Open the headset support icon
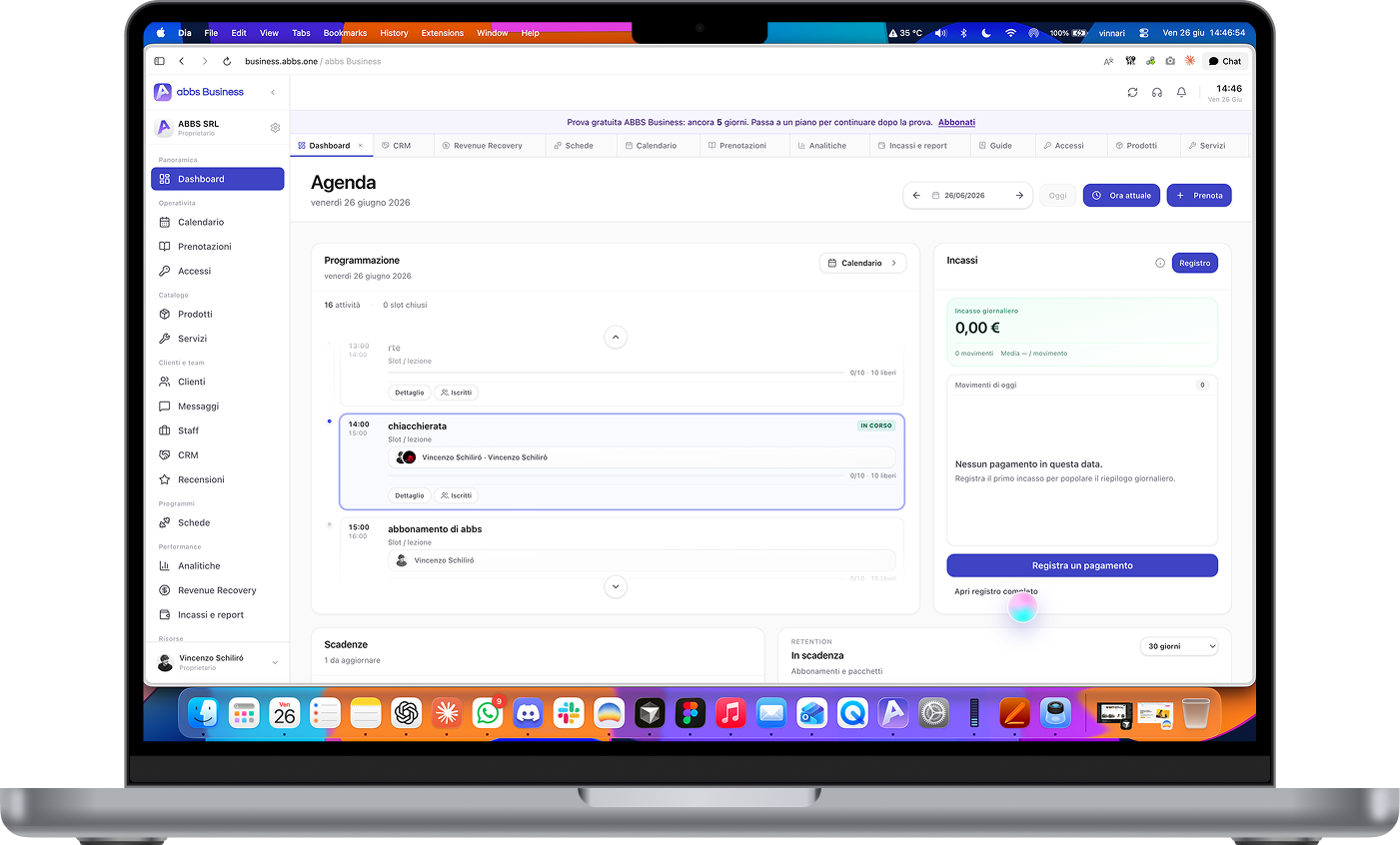1400x845 pixels. 1157,92
